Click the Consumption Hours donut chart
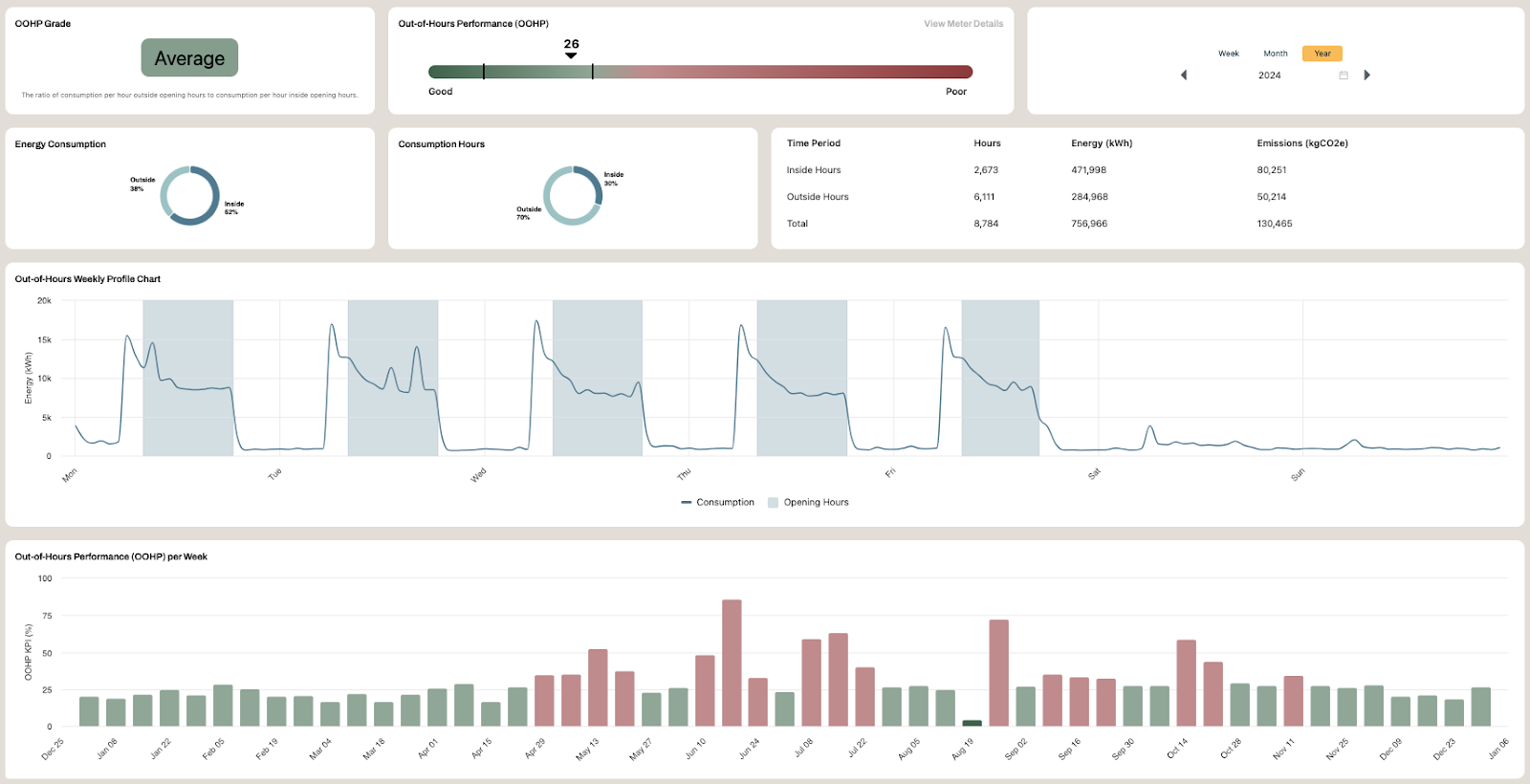 572,196
